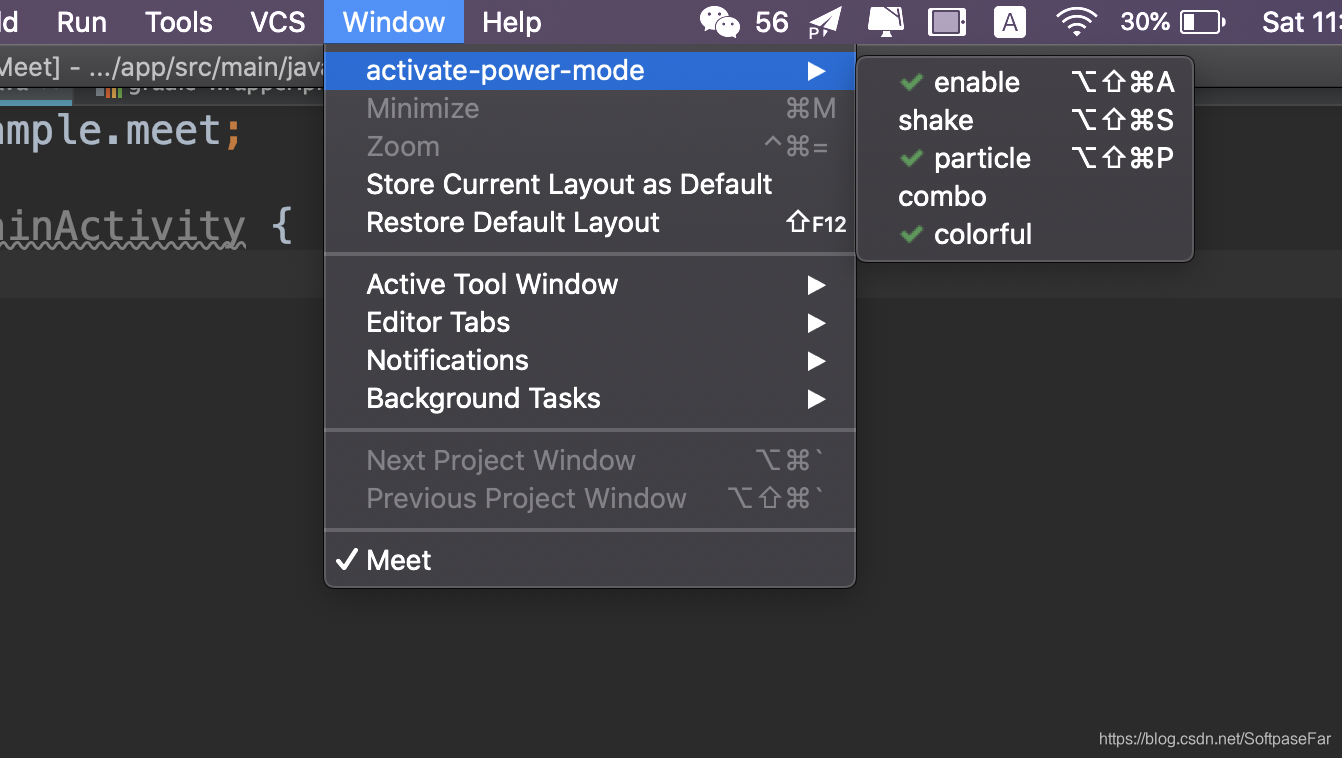Image resolution: width=1342 pixels, height=758 pixels.
Task: Expand Editor Tabs submenu
Action: (590, 322)
